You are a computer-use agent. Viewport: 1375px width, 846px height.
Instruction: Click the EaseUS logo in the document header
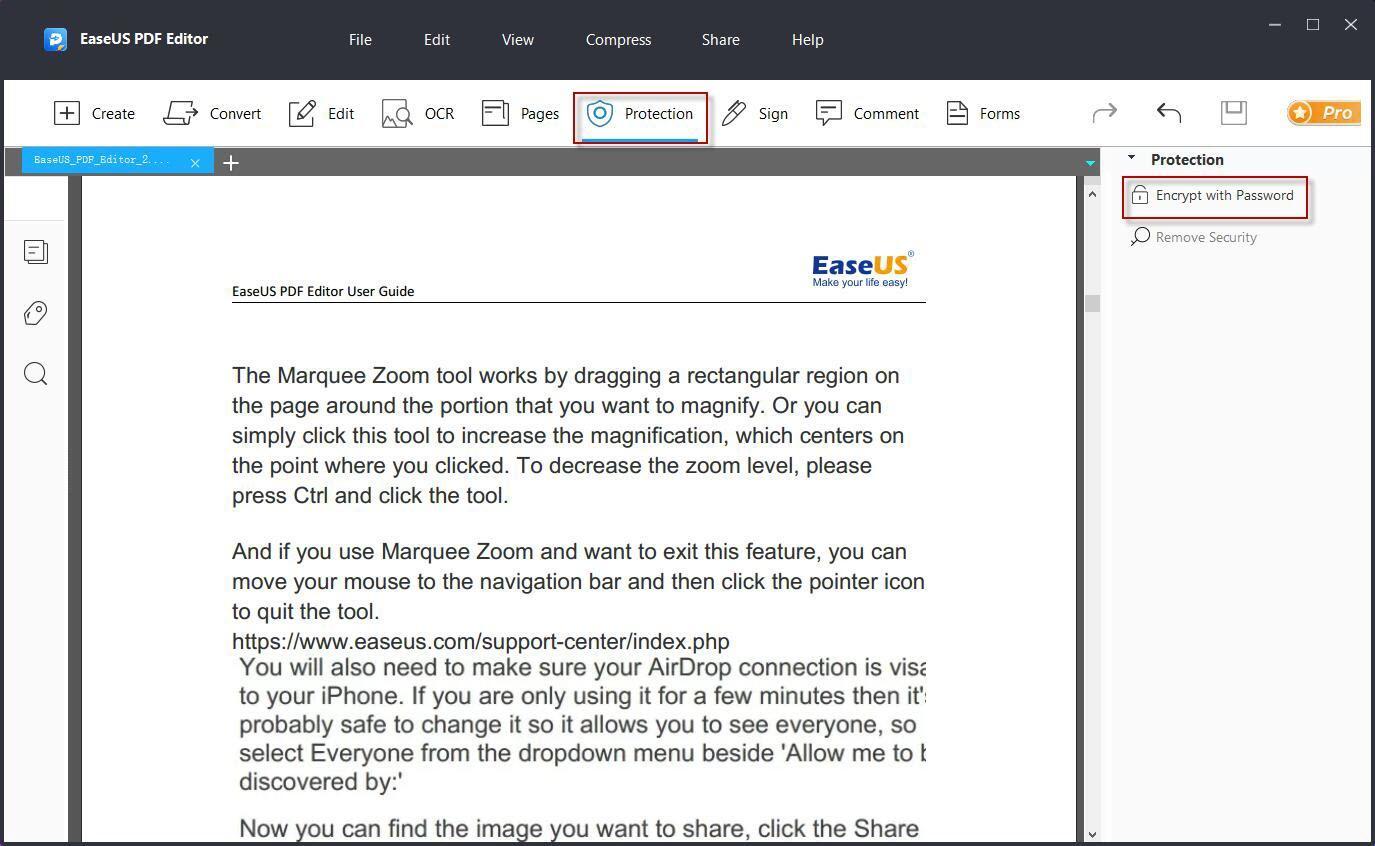tap(862, 269)
